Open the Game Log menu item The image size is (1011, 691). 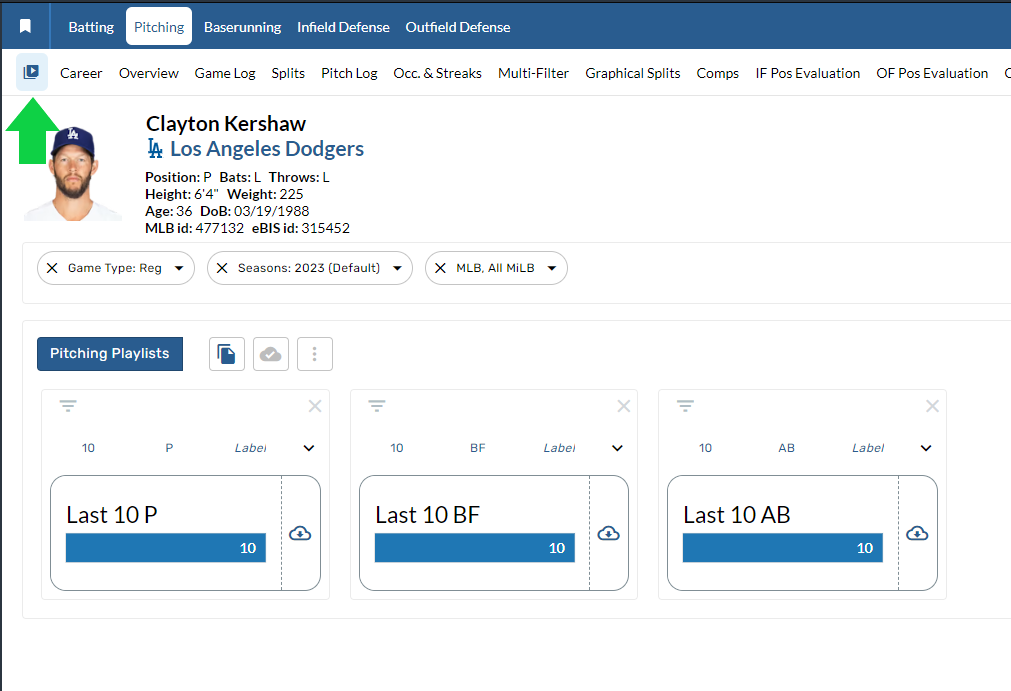(225, 73)
